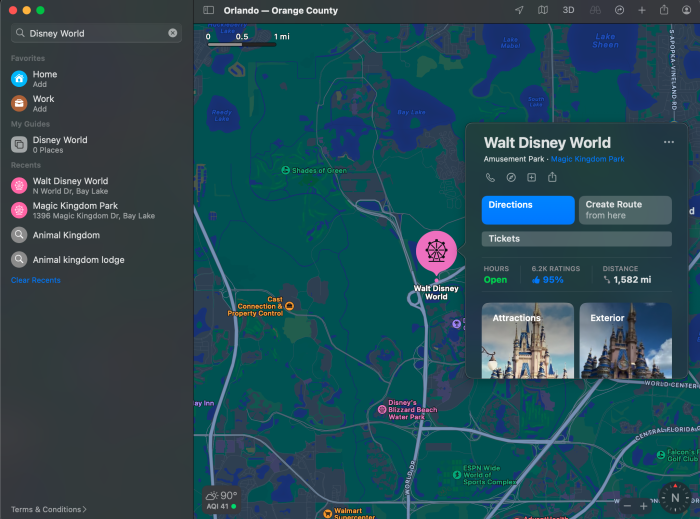This screenshot has width=700, height=519.
Task: Click the 95% ratings thumbs-up
Action: click(548, 280)
